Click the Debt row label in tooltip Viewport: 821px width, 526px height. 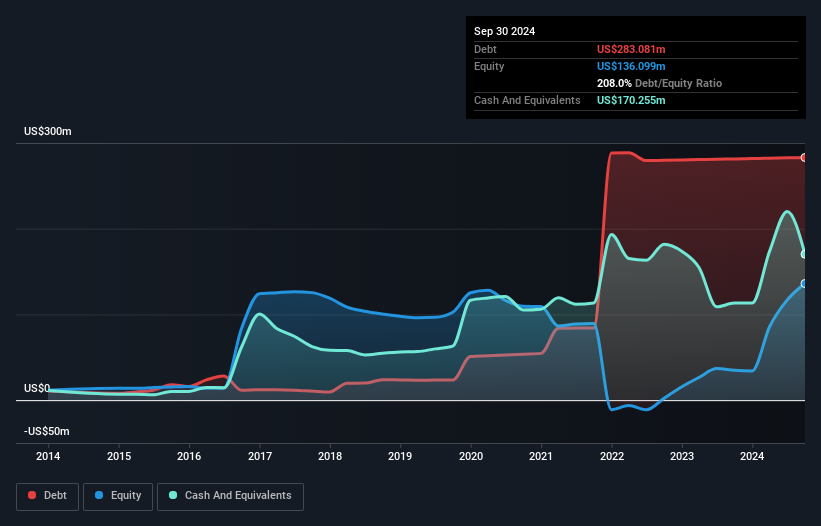point(485,49)
